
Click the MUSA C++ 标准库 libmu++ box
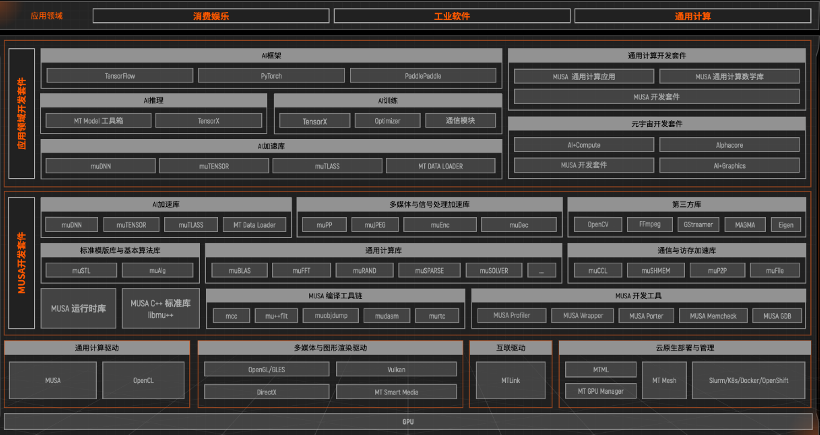[161, 308]
